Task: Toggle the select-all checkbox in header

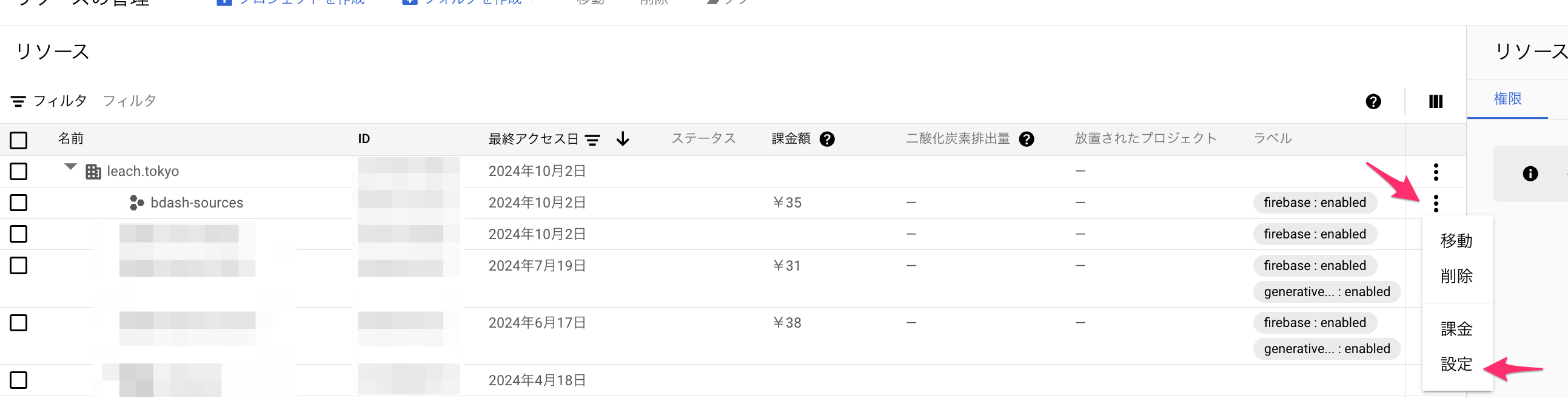Action: (x=19, y=140)
